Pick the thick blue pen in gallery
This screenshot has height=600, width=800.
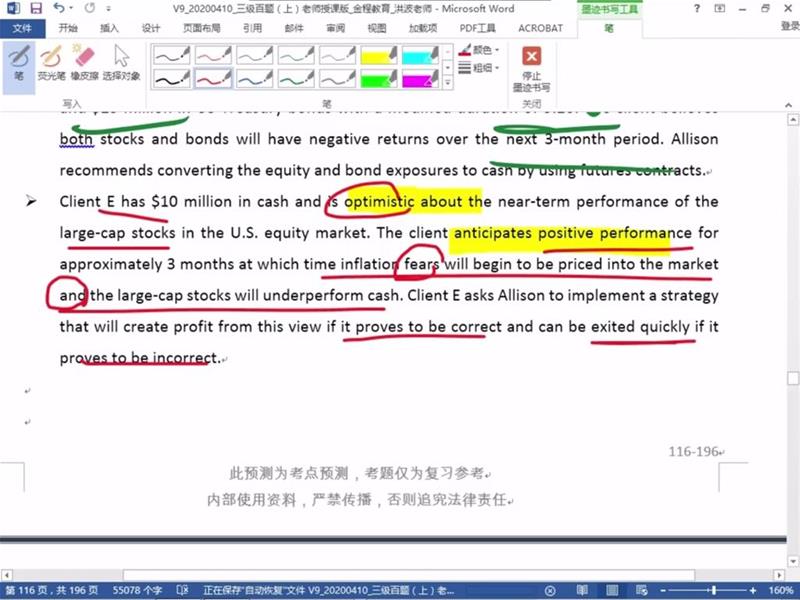[255, 79]
